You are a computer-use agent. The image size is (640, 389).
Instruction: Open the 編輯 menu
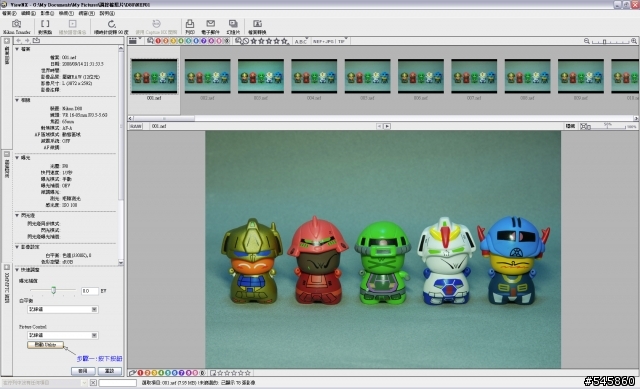click(29, 13)
